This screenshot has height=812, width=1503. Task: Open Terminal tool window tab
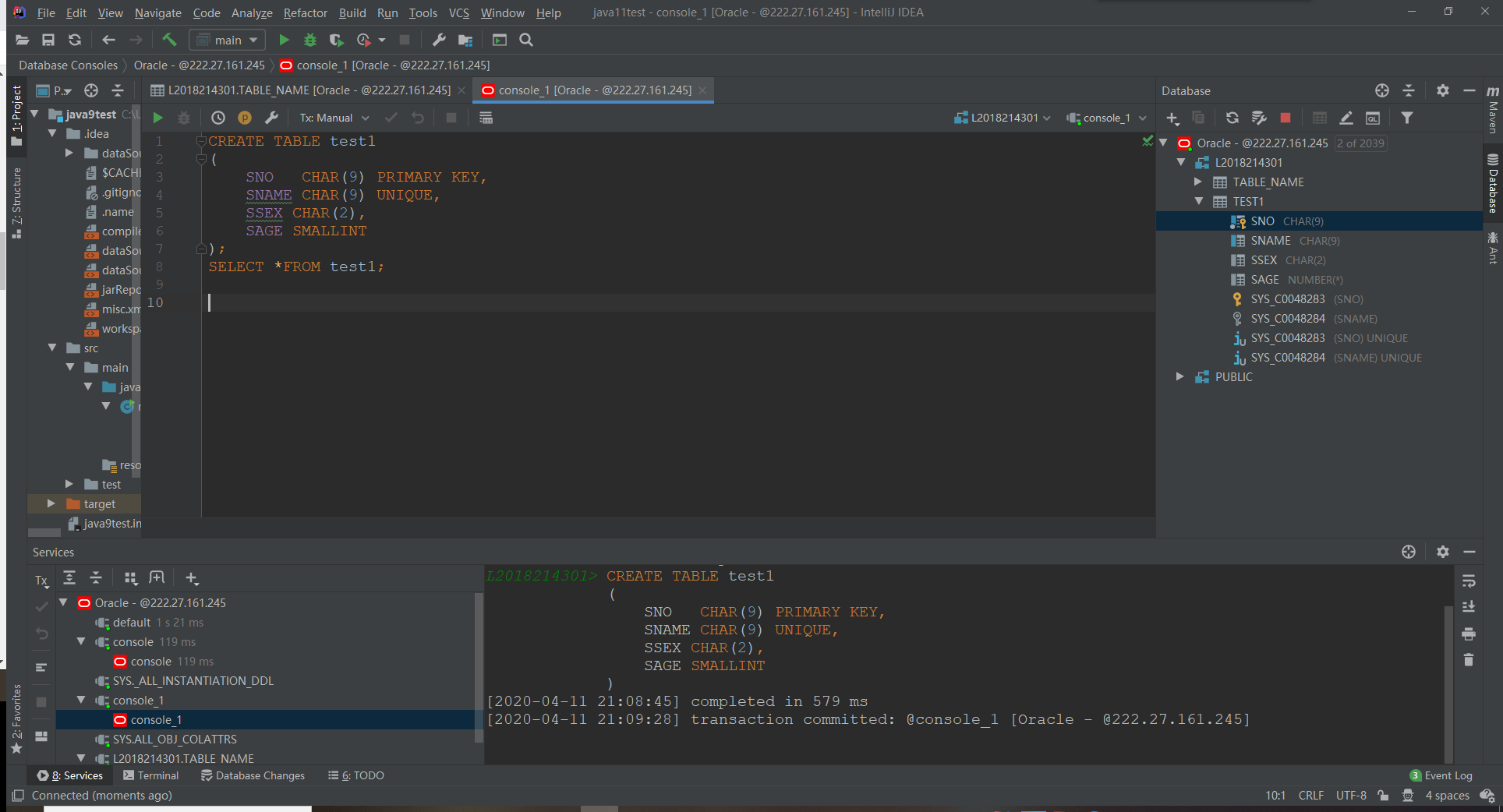point(150,775)
